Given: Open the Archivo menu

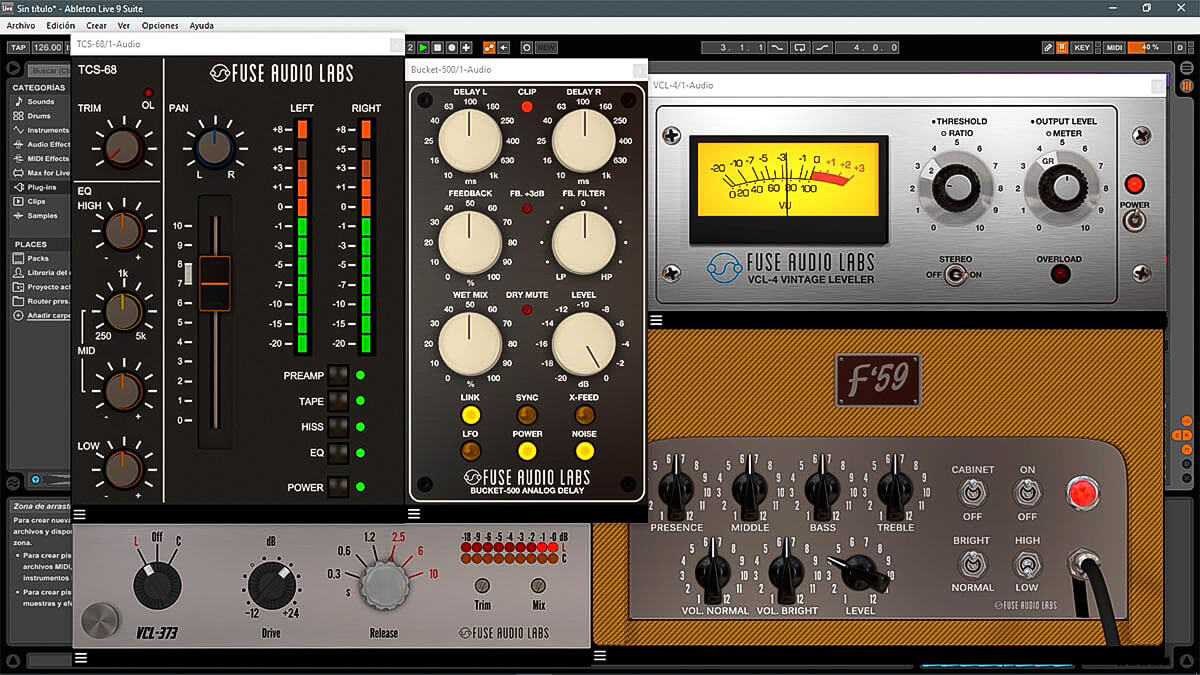Looking at the screenshot, I should [x=20, y=25].
